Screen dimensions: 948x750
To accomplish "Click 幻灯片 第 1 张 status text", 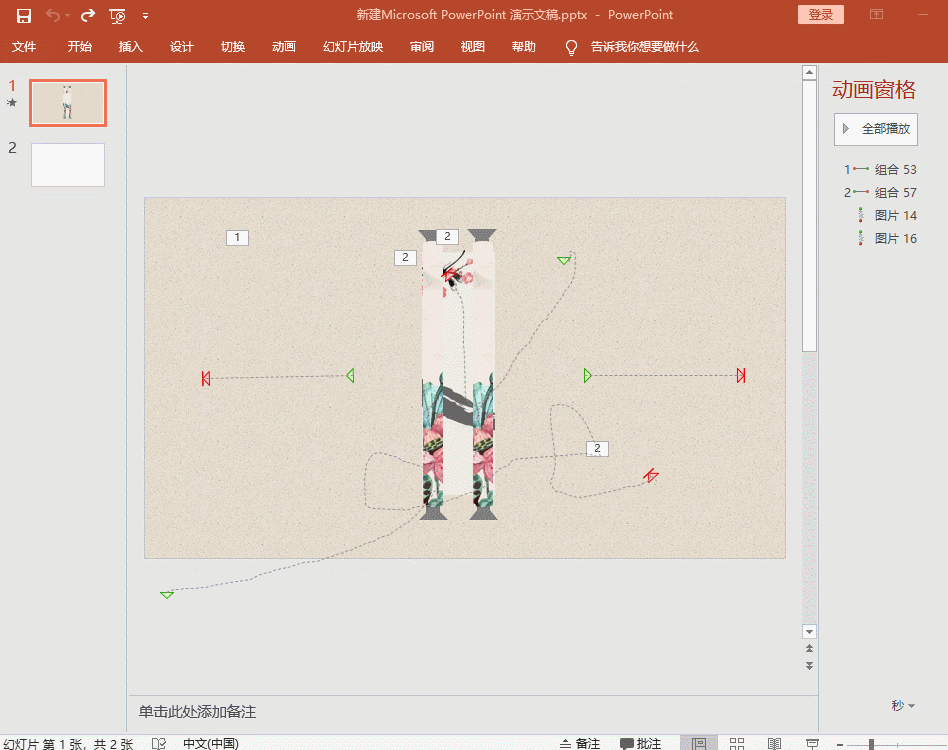I will tap(68, 743).
